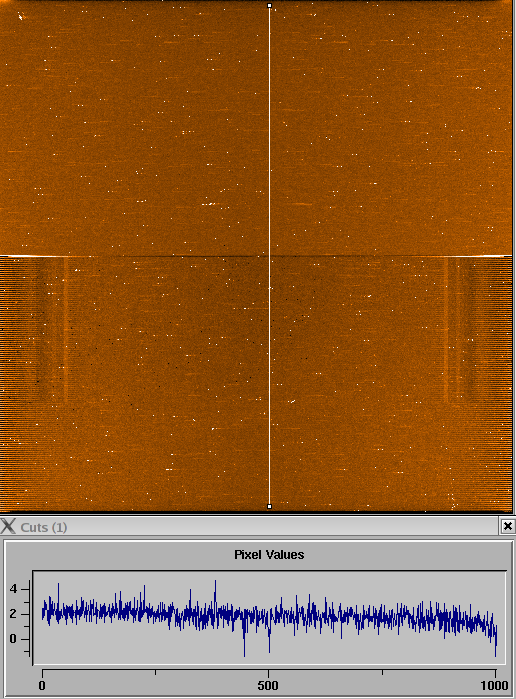
Task: Click the Cuts panel title bar background
Action: click(281, 526)
